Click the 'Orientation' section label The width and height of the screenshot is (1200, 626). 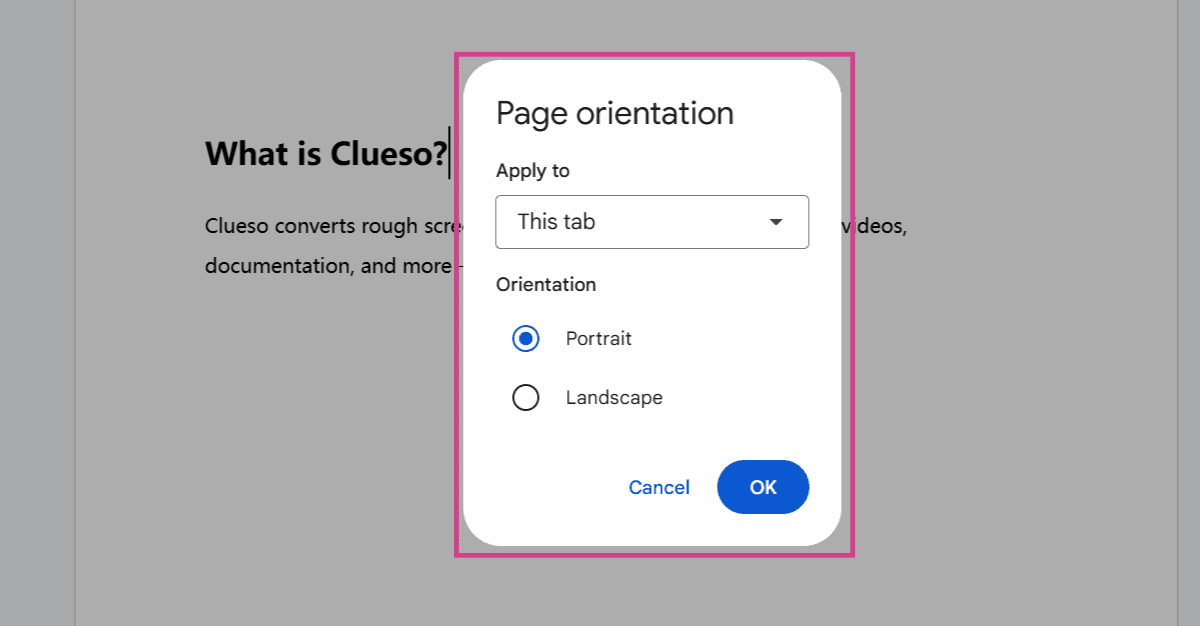pos(546,285)
